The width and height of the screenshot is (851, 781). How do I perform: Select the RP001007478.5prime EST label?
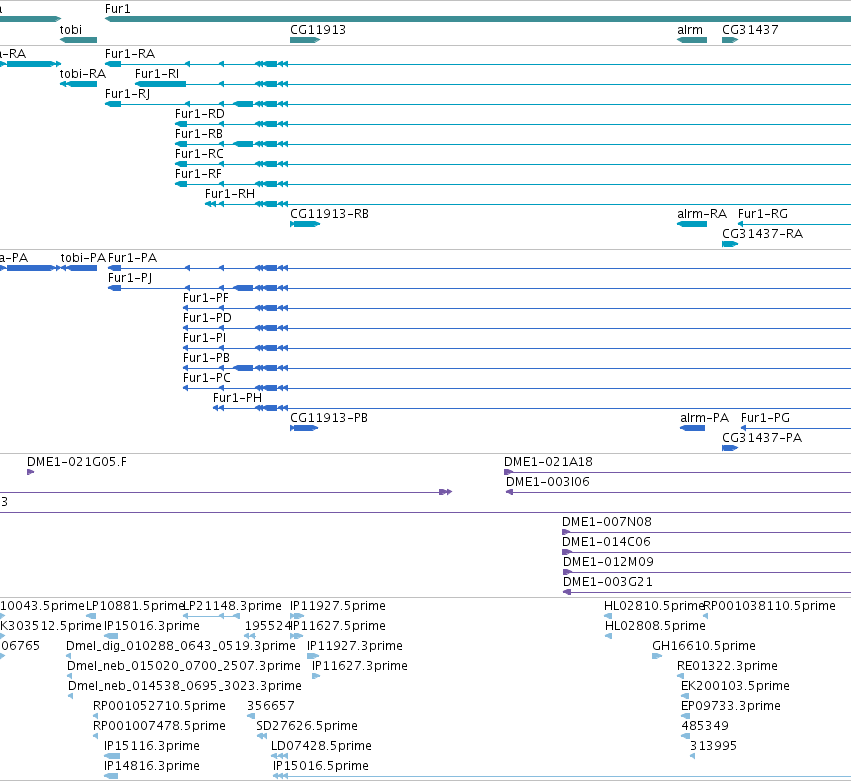[160, 727]
